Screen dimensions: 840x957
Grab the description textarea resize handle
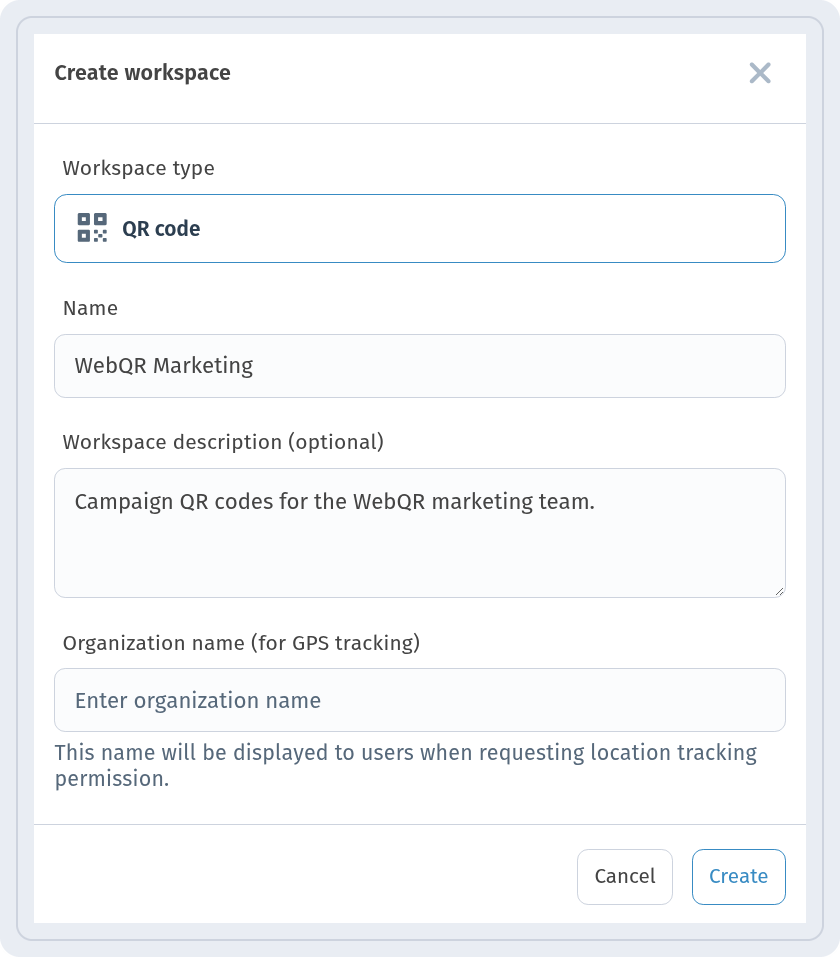779,591
